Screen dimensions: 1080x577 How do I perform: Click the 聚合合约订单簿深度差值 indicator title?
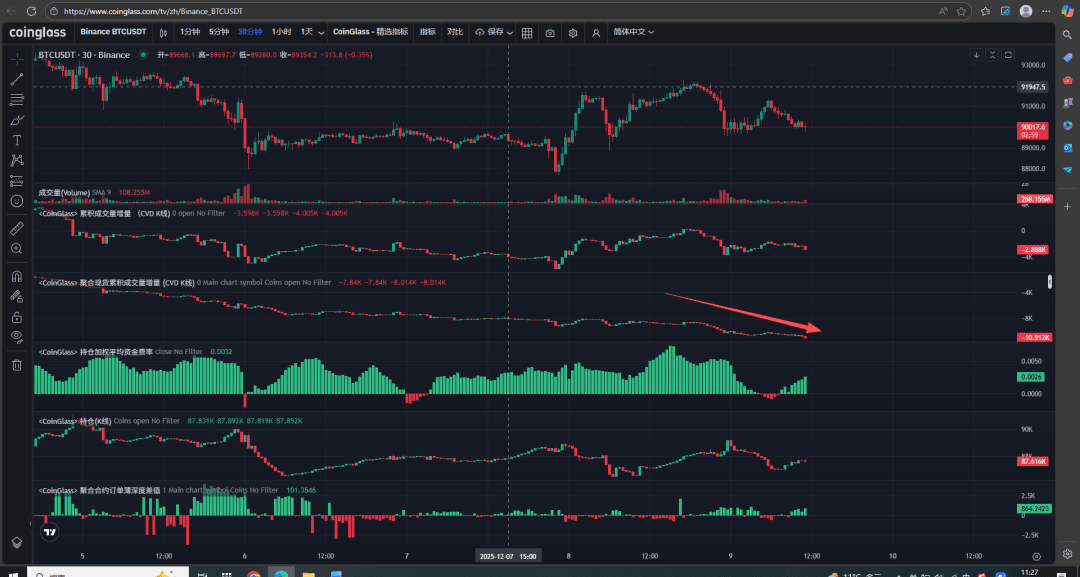(99, 490)
